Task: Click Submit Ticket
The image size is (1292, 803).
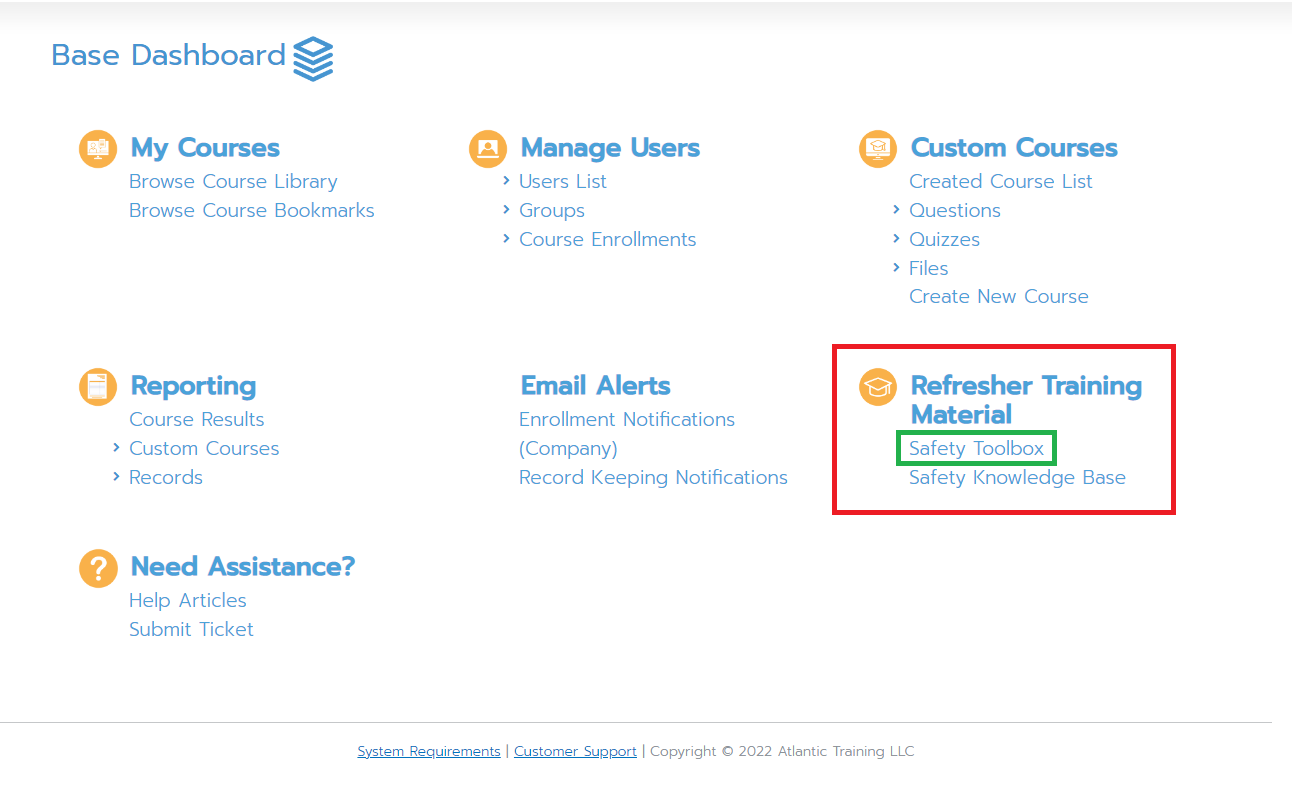Action: click(x=191, y=629)
